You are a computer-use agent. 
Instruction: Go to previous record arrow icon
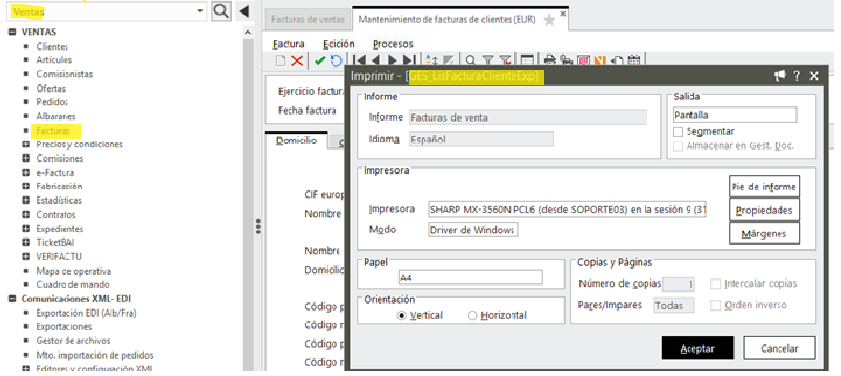[x=375, y=60]
